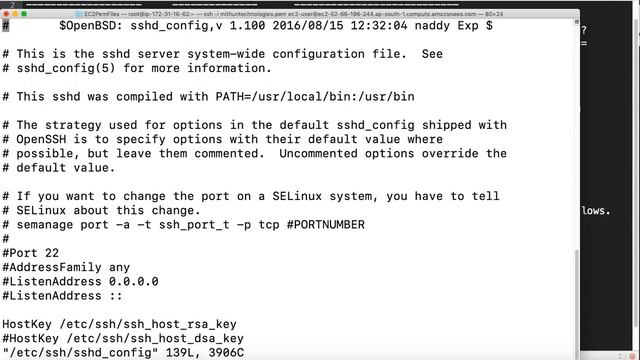640x360 pixels.
Task: Click the PATH=/usr/local/bin:/usr/bin text
Action: pyautogui.click(x=315, y=97)
